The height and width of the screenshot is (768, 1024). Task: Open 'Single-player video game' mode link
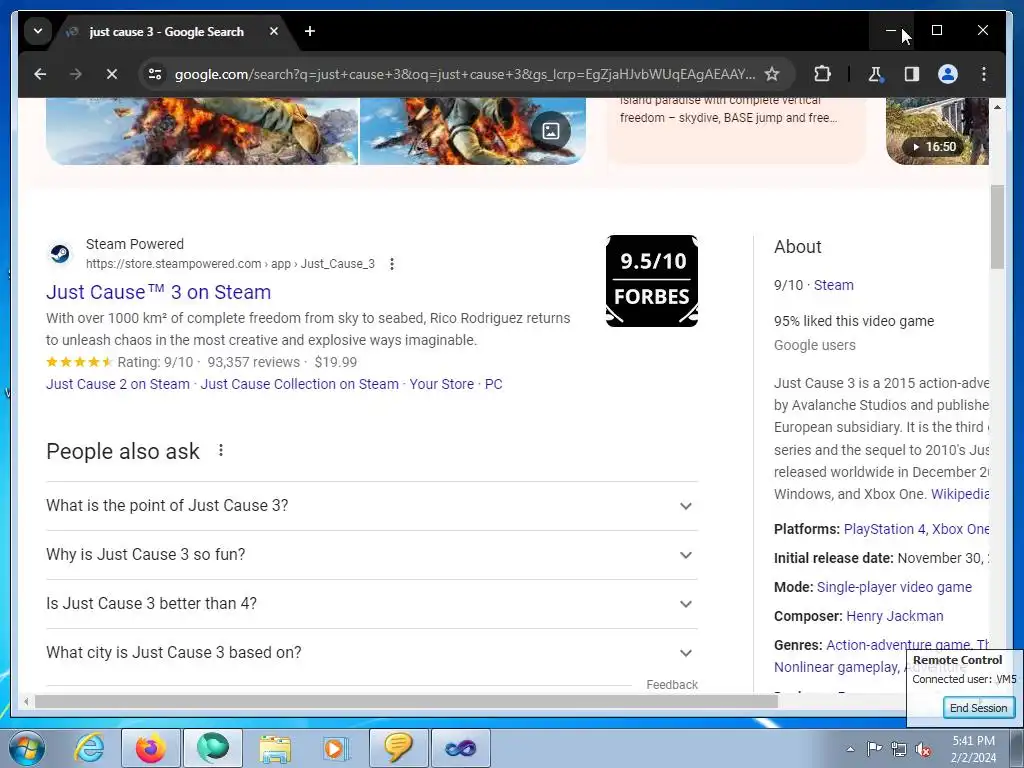tap(894, 587)
